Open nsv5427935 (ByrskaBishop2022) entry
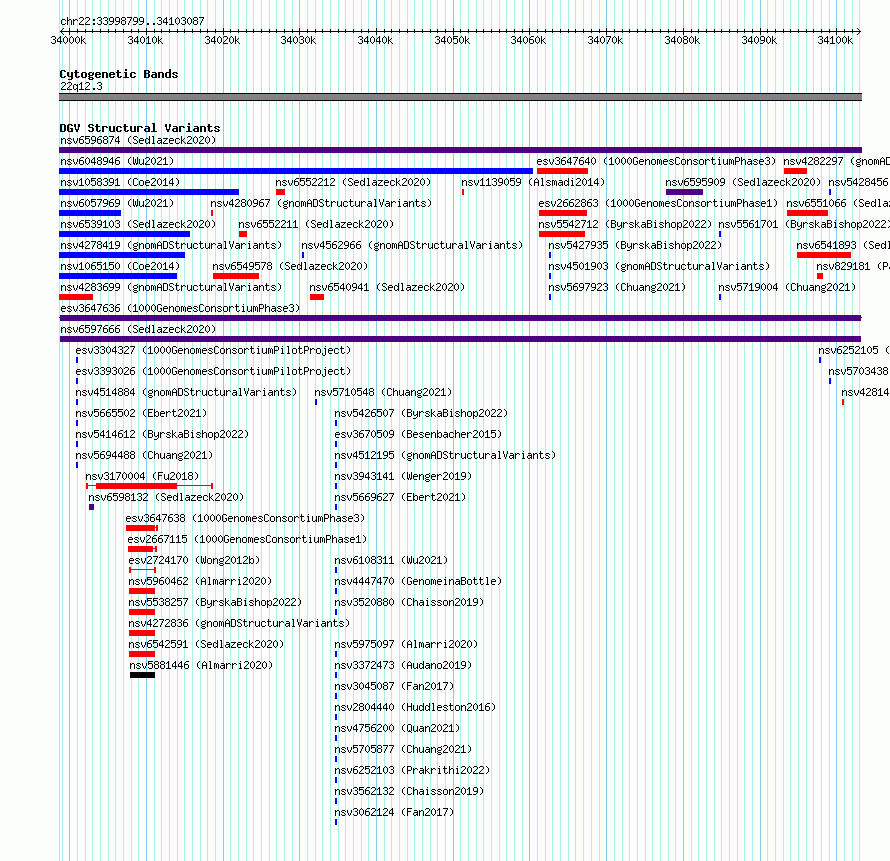Screen dimensions: 890x861 [635, 245]
